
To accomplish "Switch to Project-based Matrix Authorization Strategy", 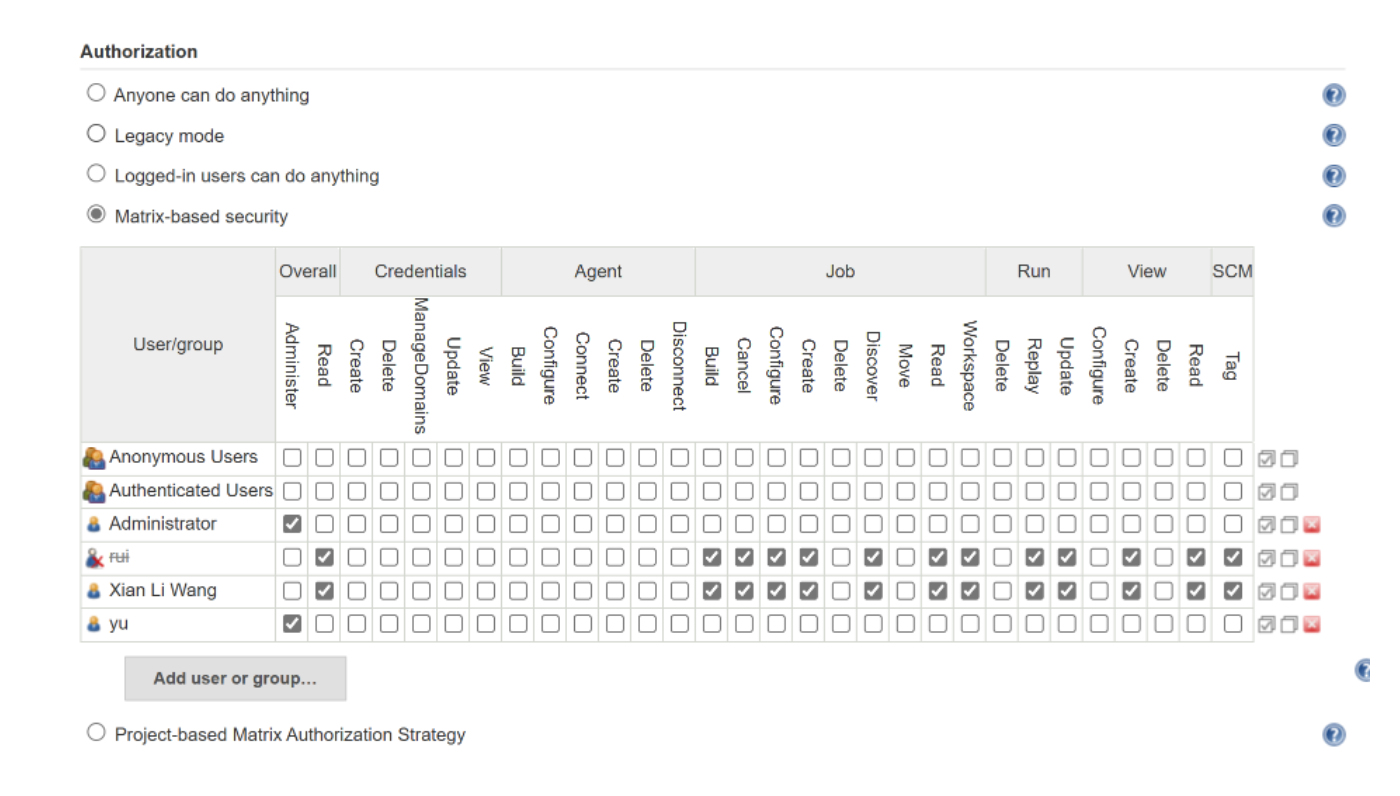I will coord(96,732).
